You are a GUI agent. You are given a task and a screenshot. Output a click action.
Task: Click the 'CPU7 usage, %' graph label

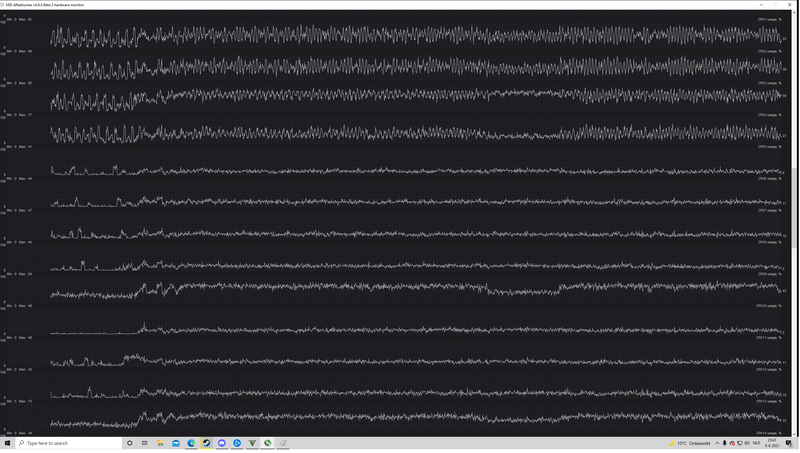[769, 210]
